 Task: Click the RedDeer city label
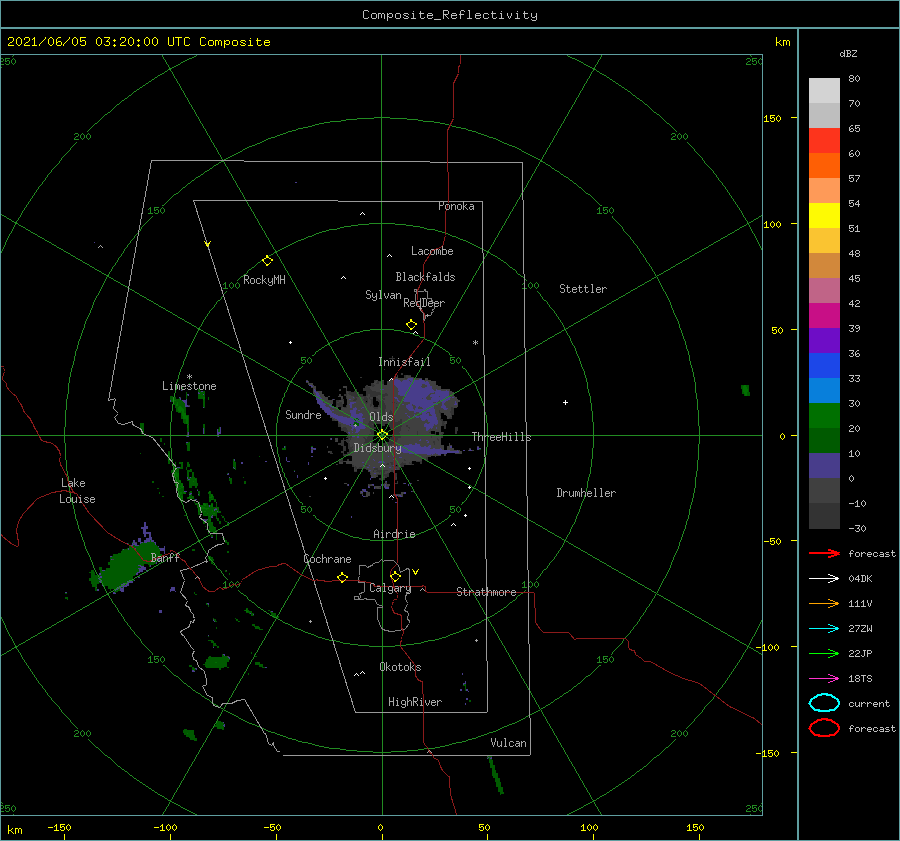pyautogui.click(x=424, y=303)
